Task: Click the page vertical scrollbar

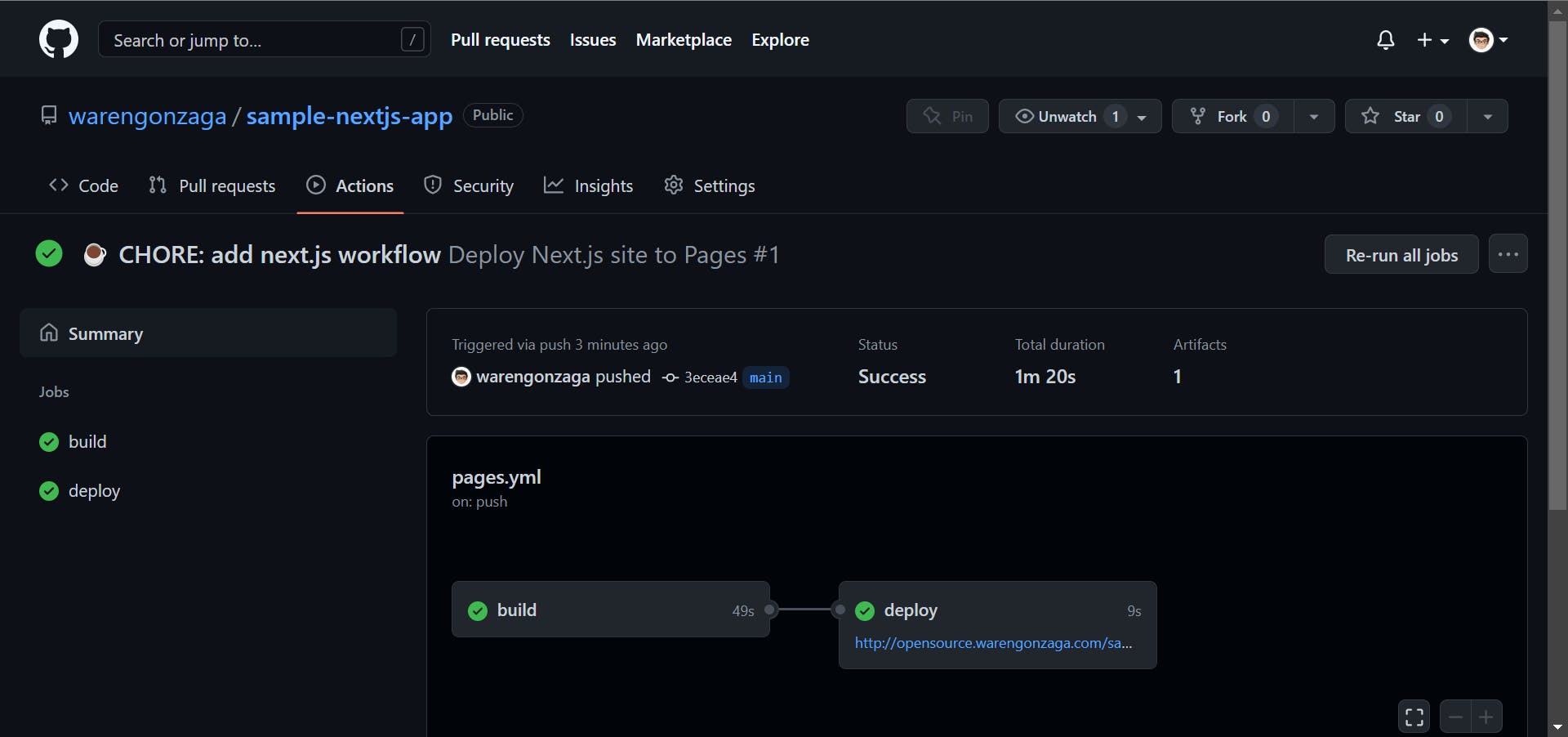Action: pos(1557,264)
